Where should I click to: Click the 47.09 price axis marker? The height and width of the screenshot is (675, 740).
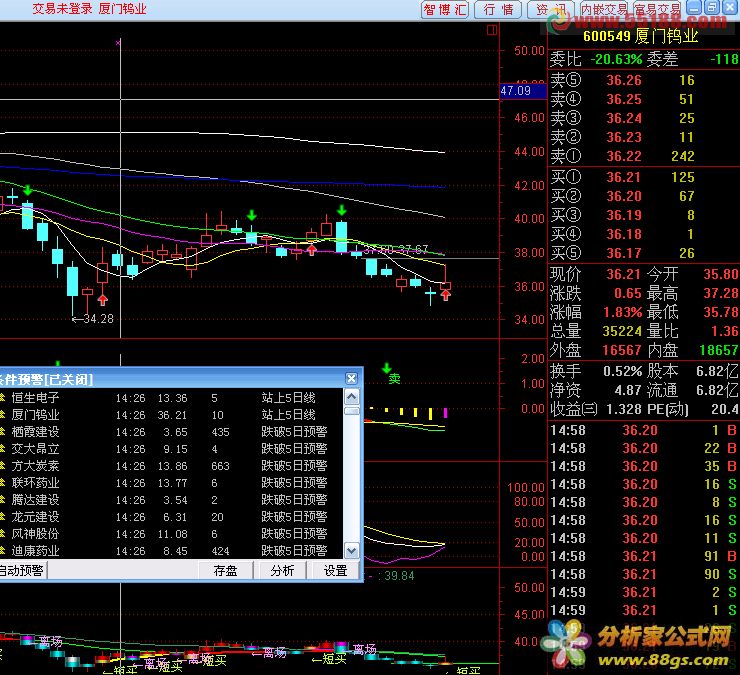click(522, 91)
